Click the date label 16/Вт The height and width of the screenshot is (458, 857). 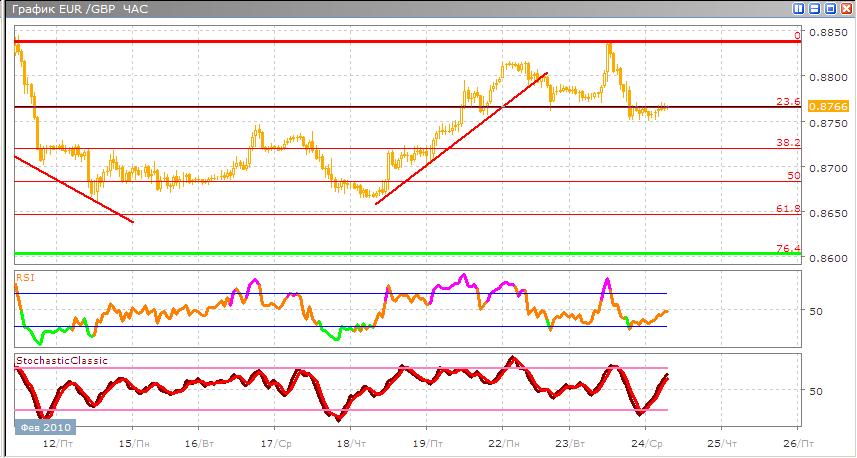[198, 442]
